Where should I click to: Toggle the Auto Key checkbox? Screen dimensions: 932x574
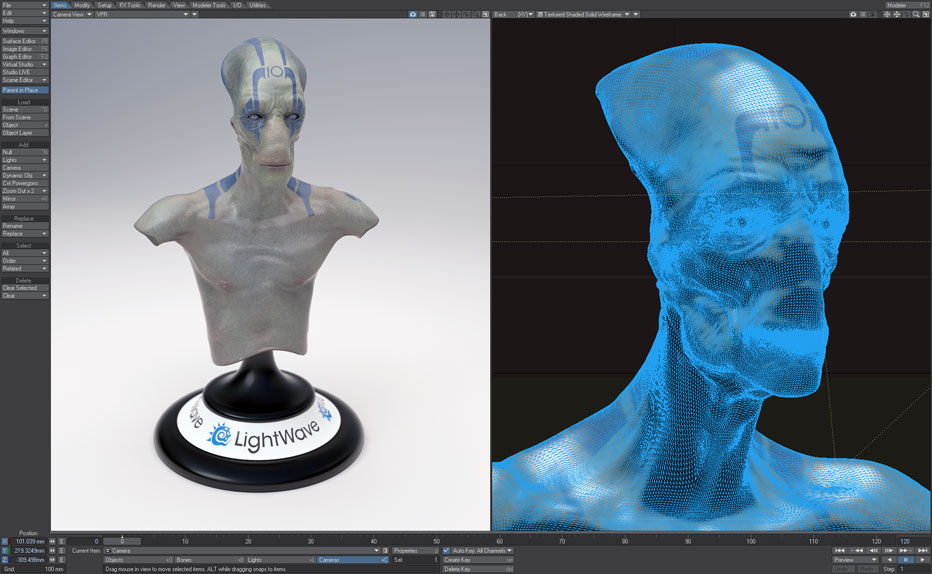click(446, 551)
